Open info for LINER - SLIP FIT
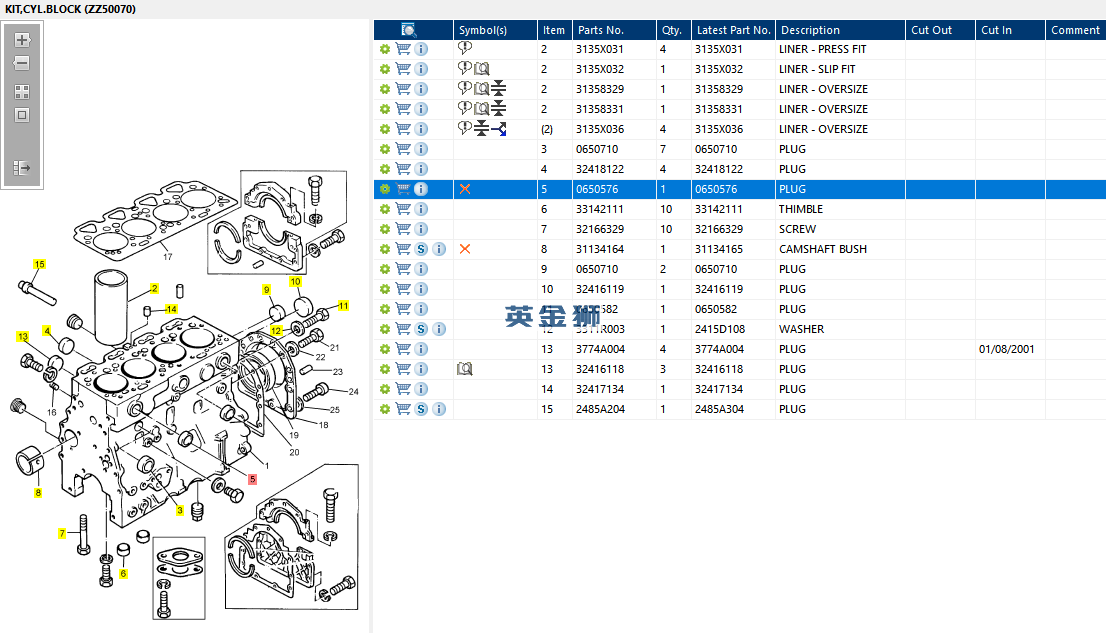This screenshot has width=1106, height=633. tap(421, 69)
